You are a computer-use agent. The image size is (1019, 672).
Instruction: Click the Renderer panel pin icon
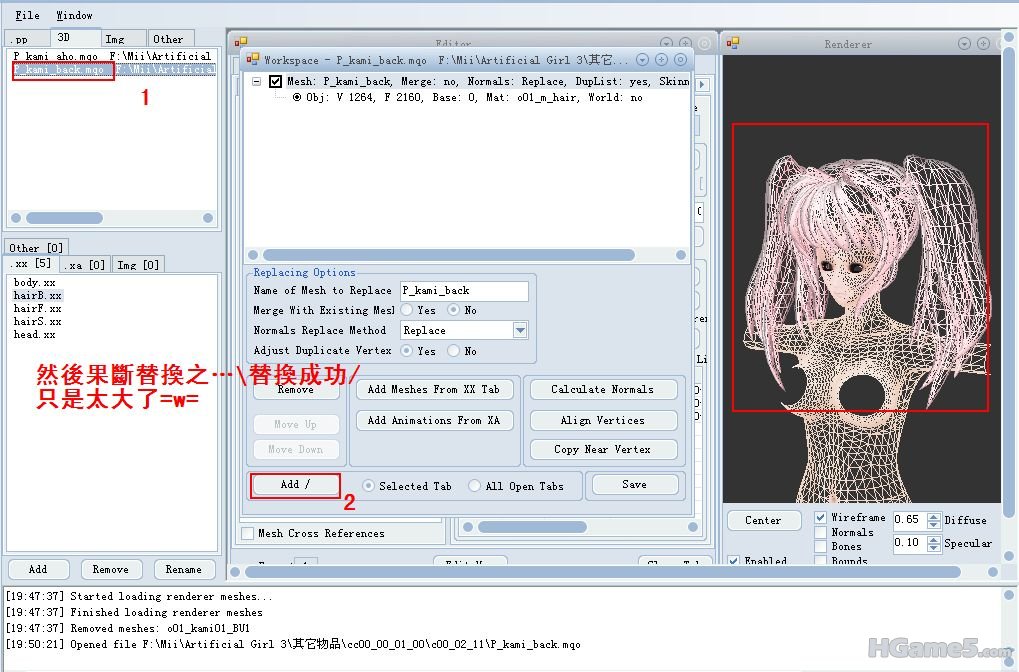click(x=984, y=44)
